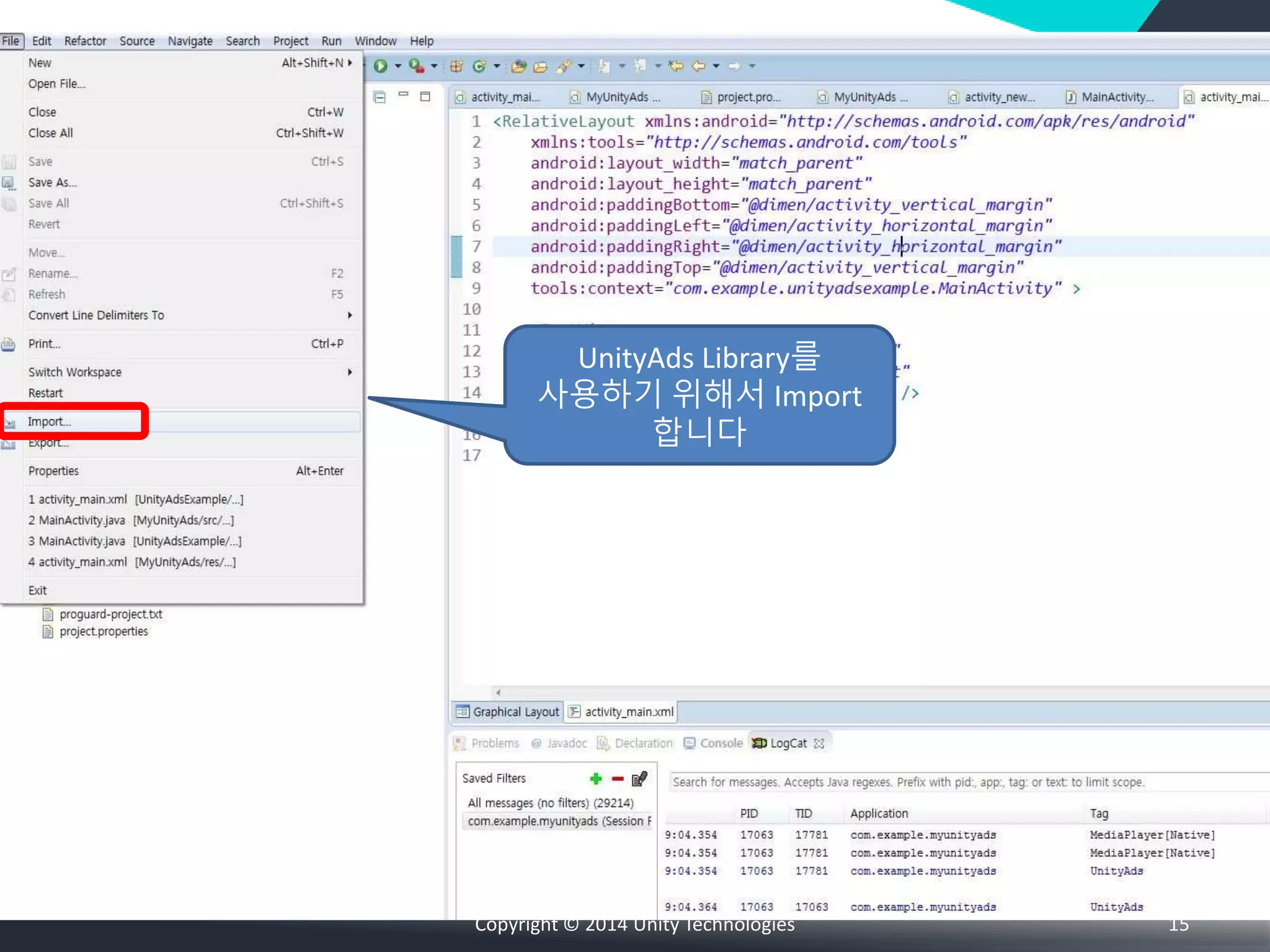Image resolution: width=1270 pixels, height=952 pixels.
Task: Click the Last Edit Location arrow icon
Action: [676, 66]
